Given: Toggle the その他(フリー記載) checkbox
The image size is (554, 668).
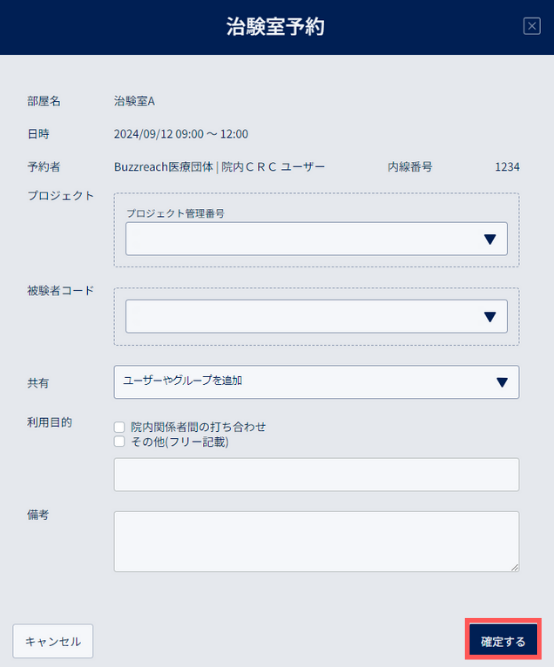Looking at the screenshot, I should (119, 441).
